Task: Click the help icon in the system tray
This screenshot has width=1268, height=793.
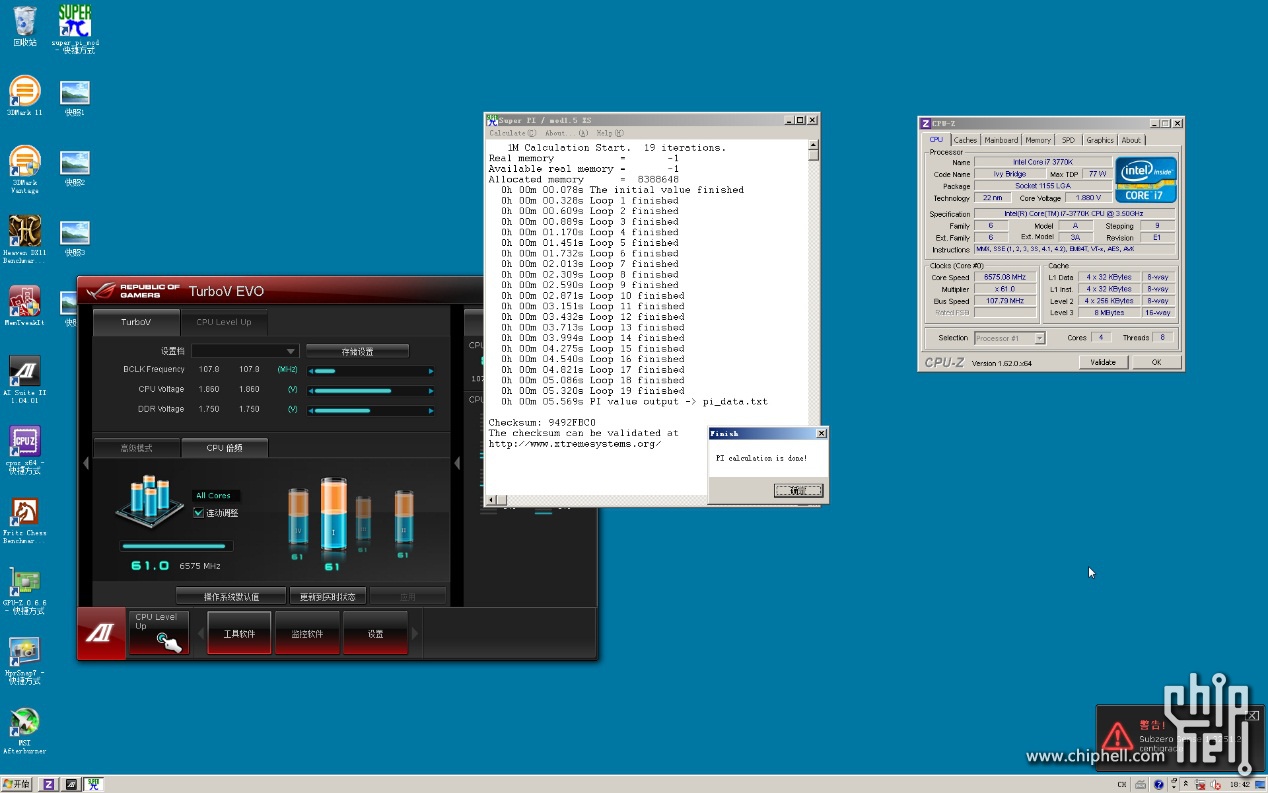Action: (x=1159, y=784)
